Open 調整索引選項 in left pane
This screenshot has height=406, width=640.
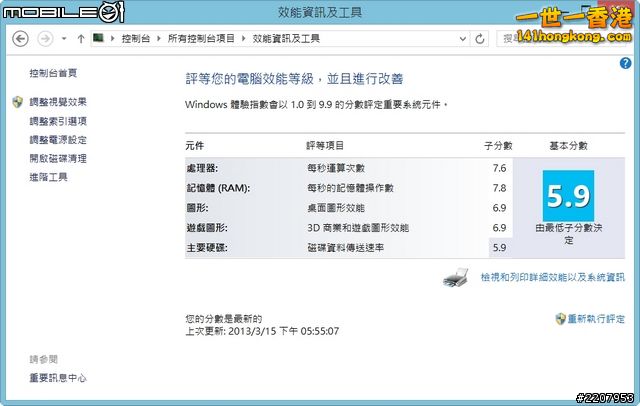pyautogui.click(x=58, y=121)
